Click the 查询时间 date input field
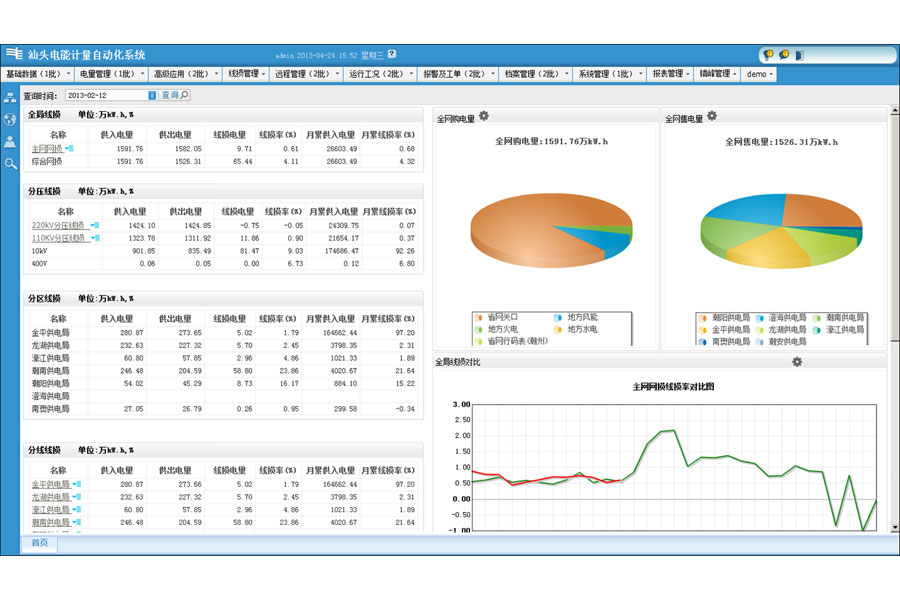The height and width of the screenshot is (600, 900). 106,96
